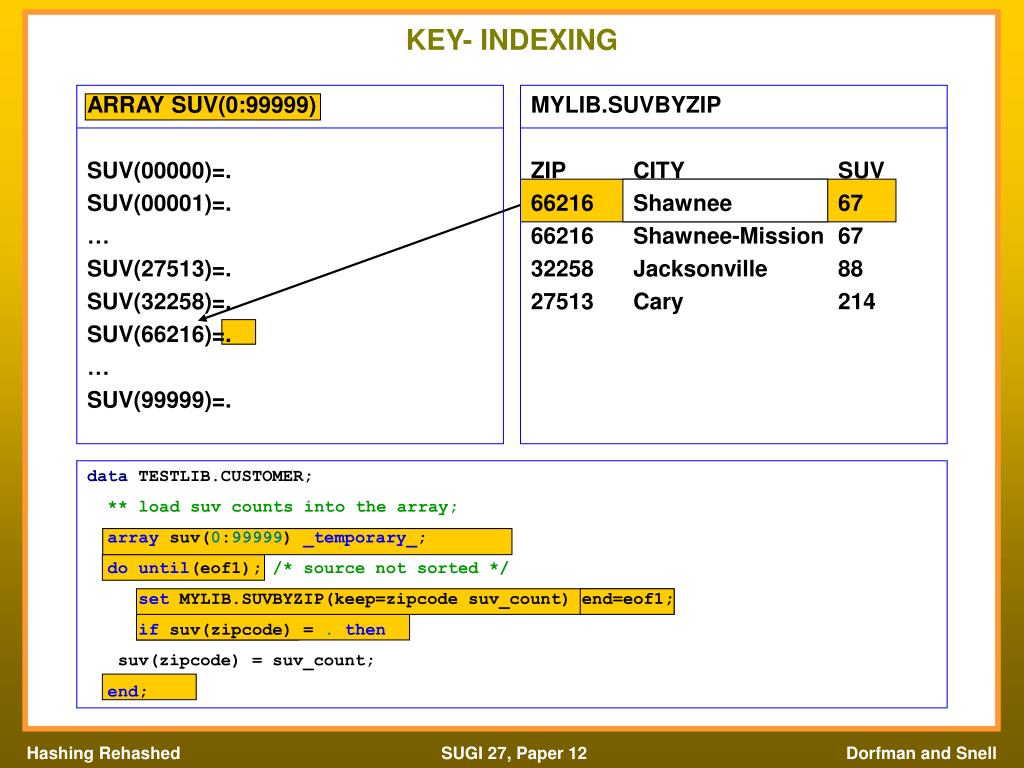Select the Shawnee-Mission city cell

tap(728, 236)
